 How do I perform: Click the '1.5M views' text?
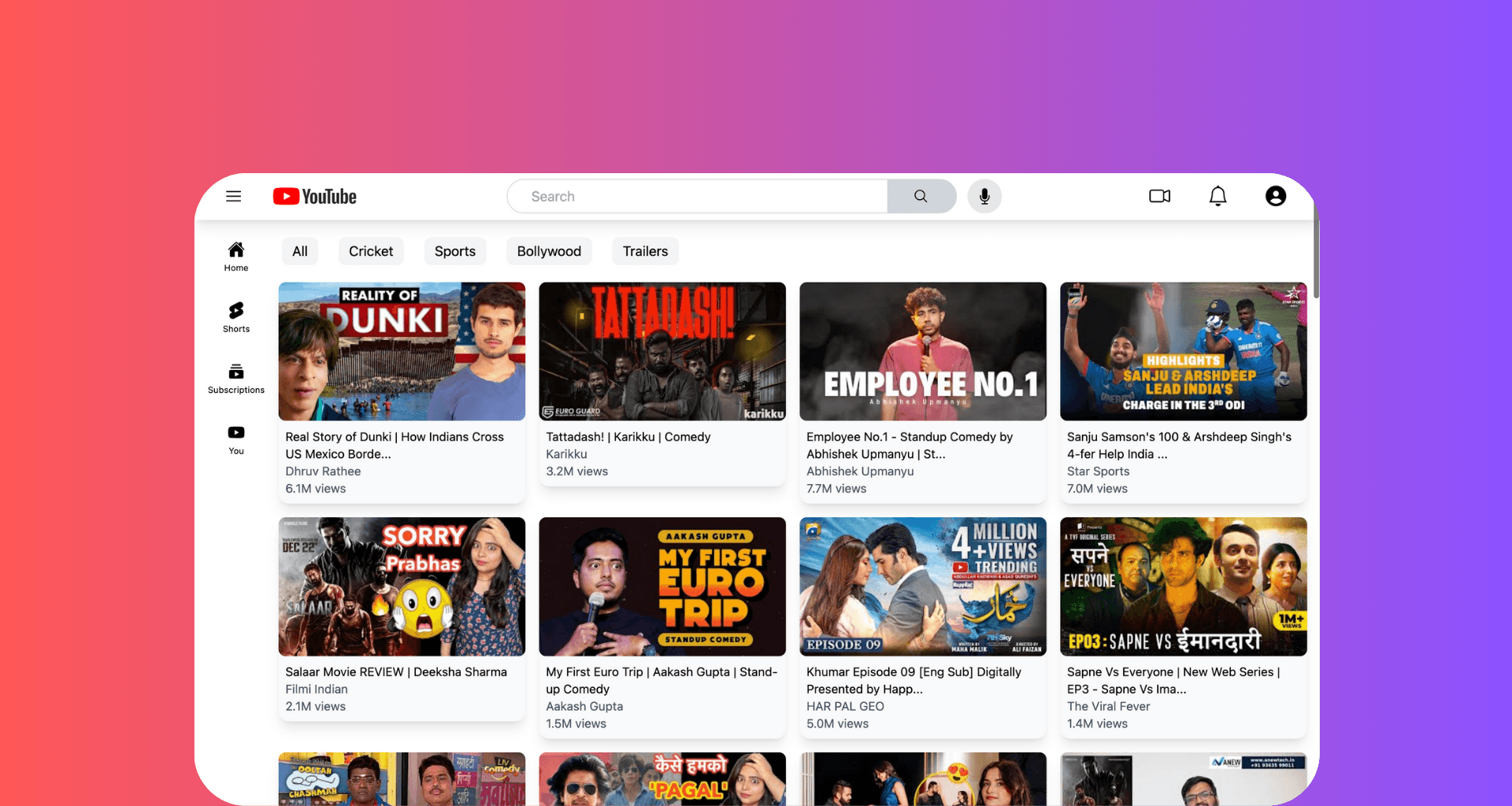pyautogui.click(x=576, y=724)
